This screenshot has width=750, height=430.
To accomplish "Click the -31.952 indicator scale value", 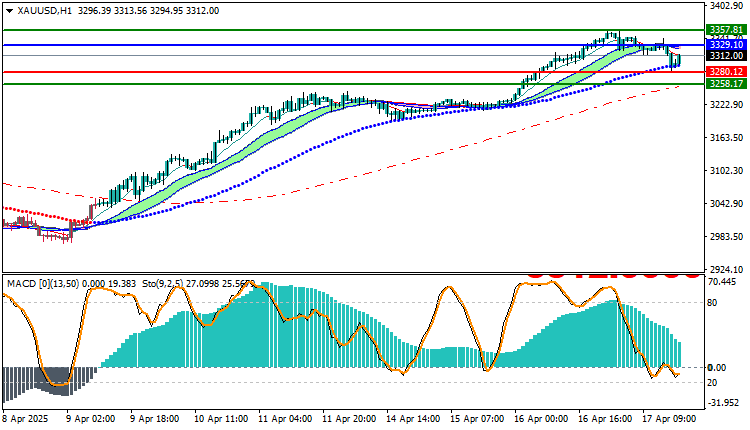I will (x=723, y=403).
